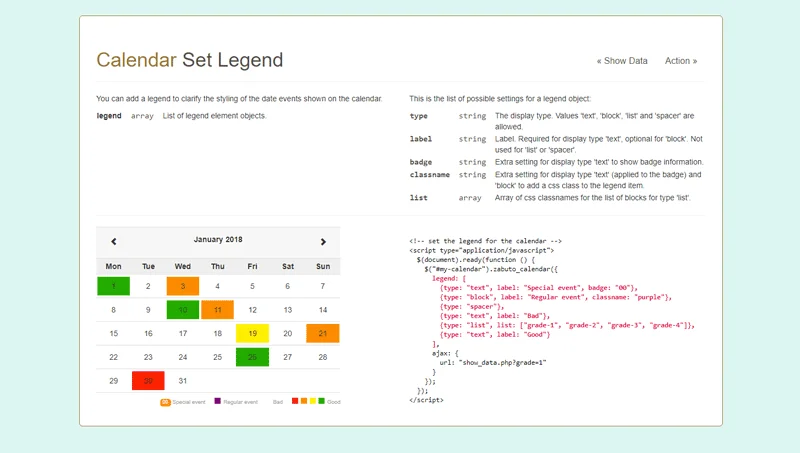Viewport: 800px width, 453px height.
Task: Click the green grade legend swatch
Action: tap(321, 401)
